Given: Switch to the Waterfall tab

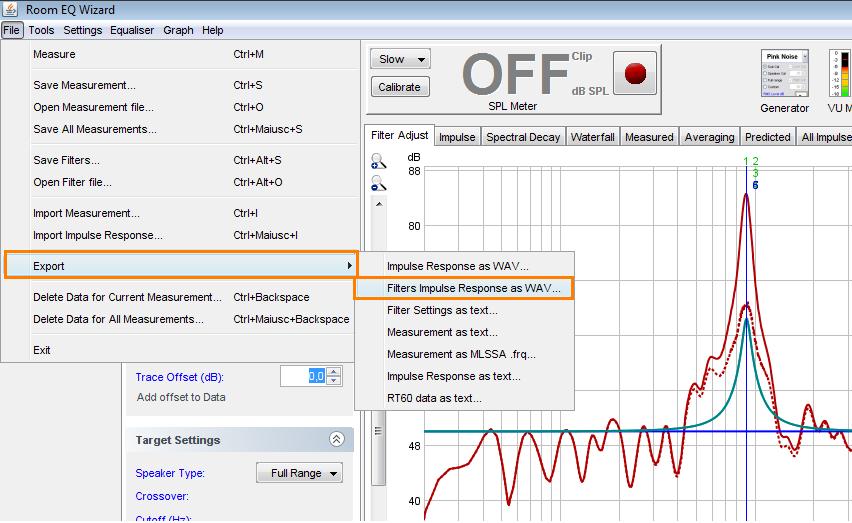Looking at the screenshot, I should pyautogui.click(x=592, y=137).
